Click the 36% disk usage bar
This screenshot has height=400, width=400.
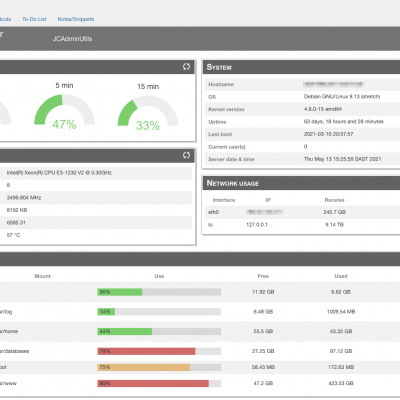pyautogui.click(x=159, y=292)
